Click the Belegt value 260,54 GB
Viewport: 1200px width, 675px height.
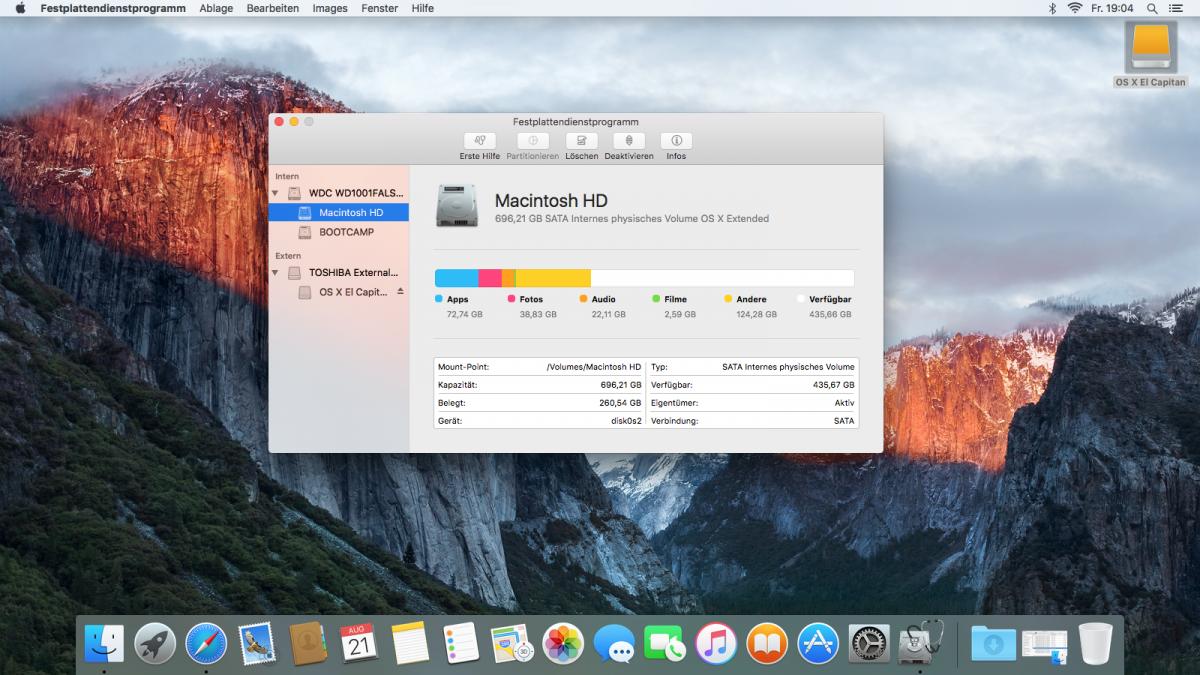point(621,402)
